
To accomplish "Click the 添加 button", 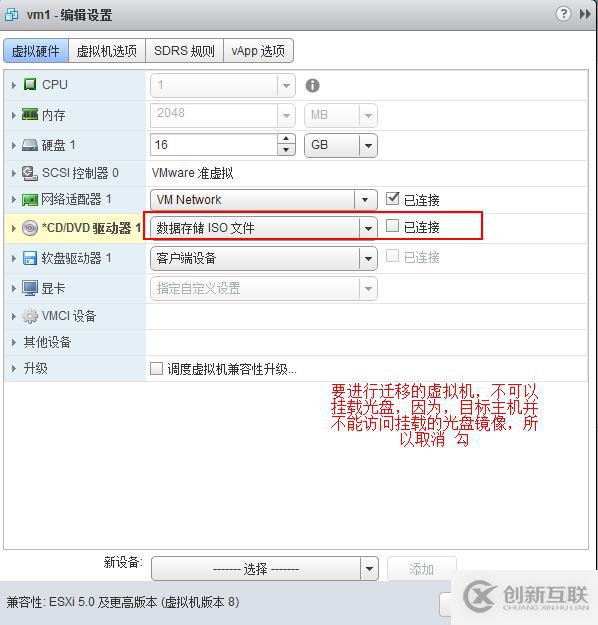I will click(x=421, y=569).
